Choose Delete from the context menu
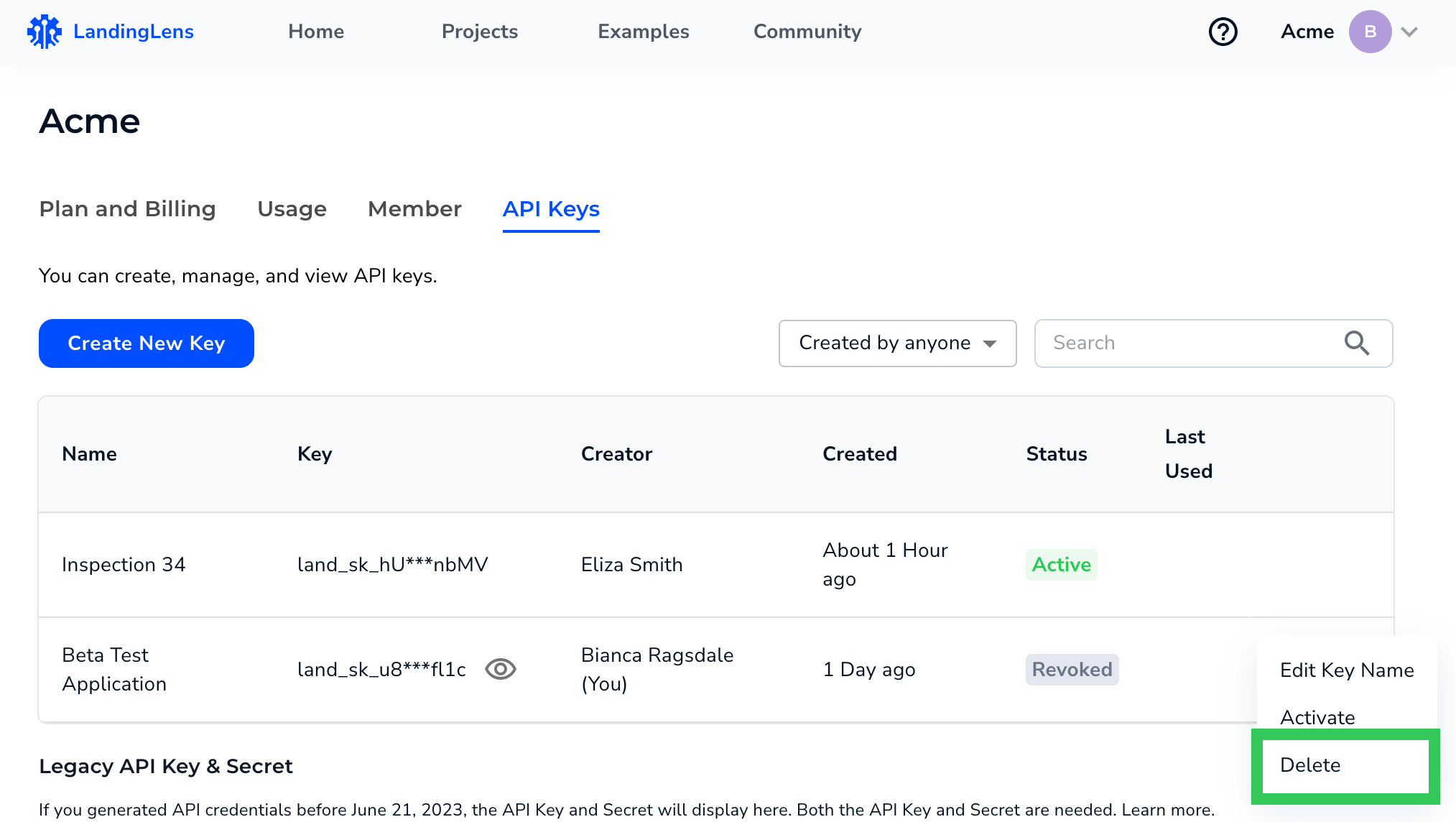This screenshot has width=1456, height=822. click(x=1310, y=765)
